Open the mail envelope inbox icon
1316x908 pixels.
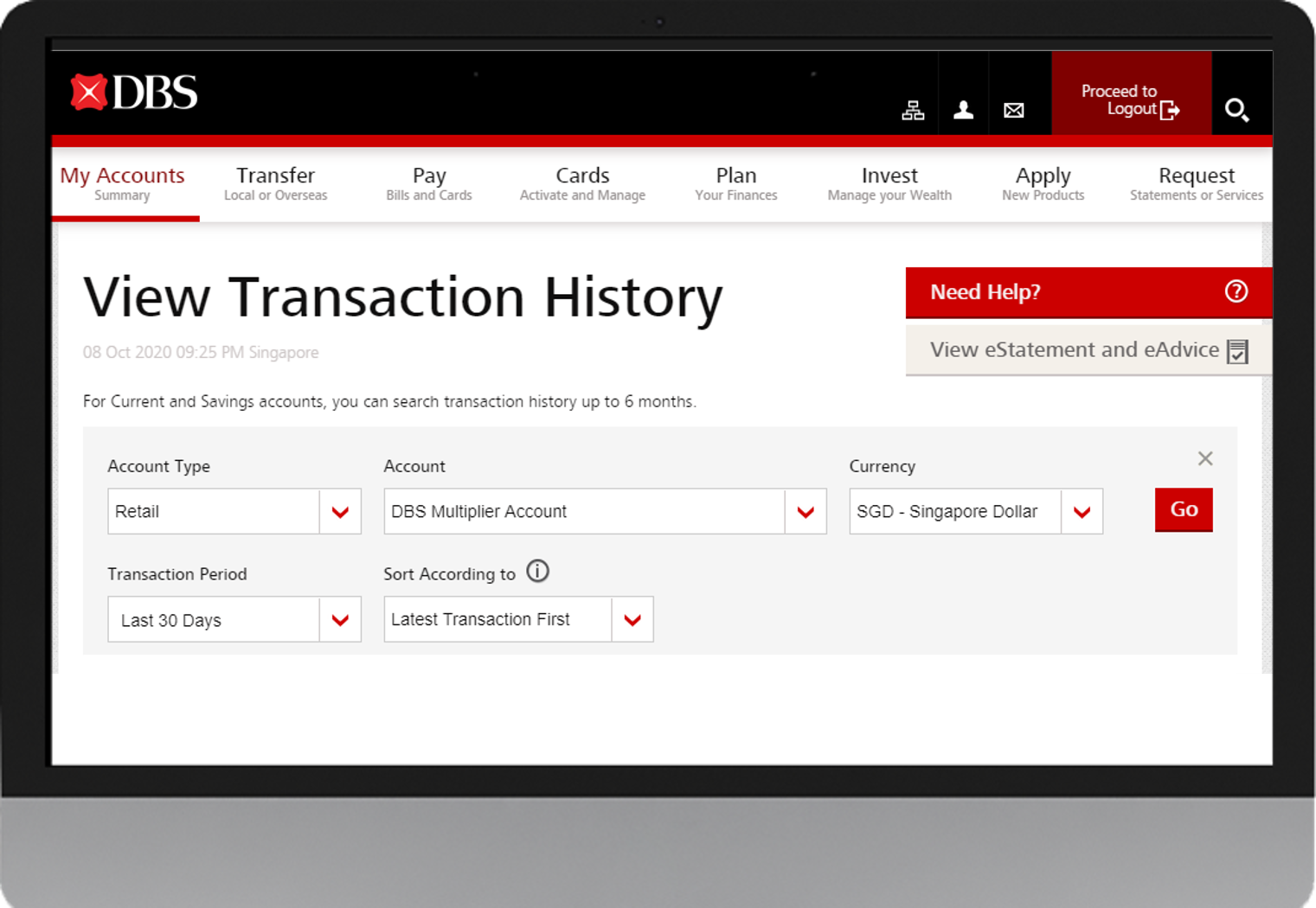1013,110
